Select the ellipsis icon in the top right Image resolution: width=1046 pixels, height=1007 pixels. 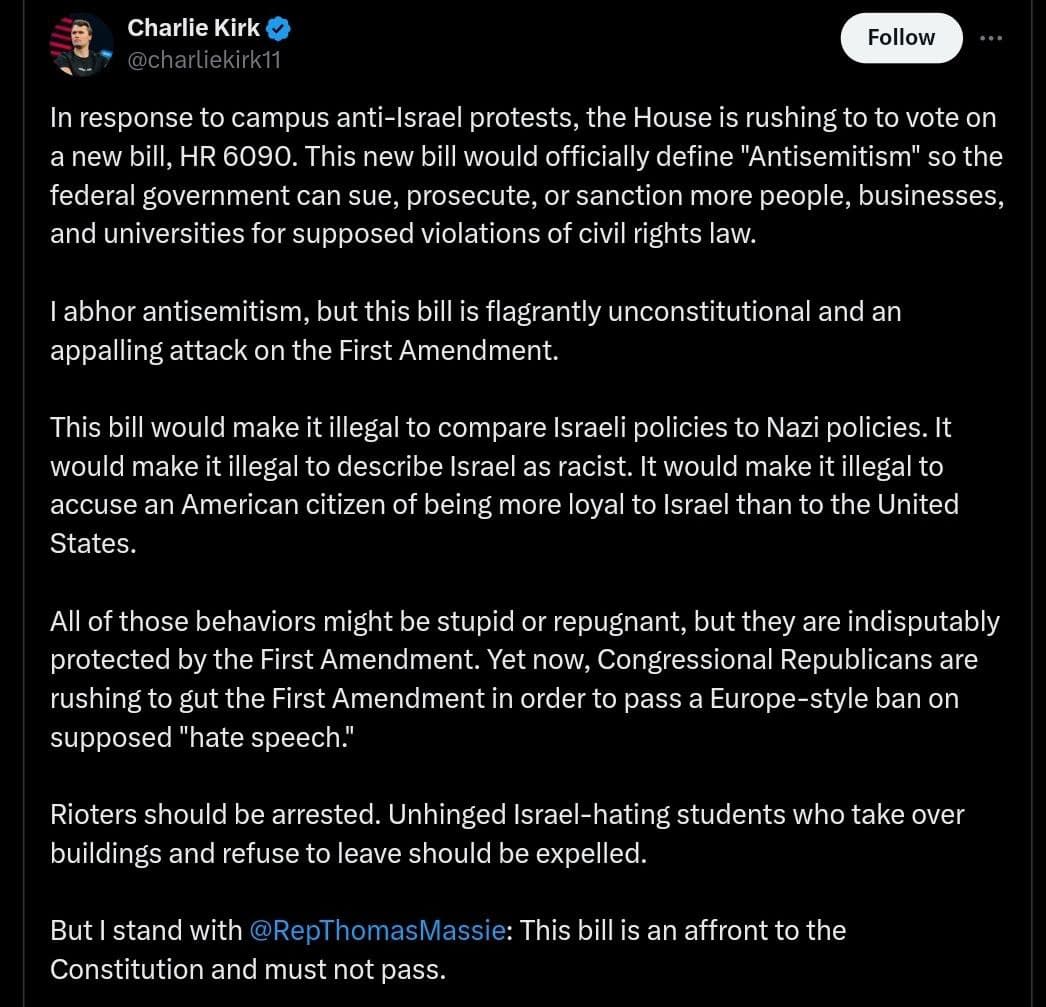coord(991,37)
